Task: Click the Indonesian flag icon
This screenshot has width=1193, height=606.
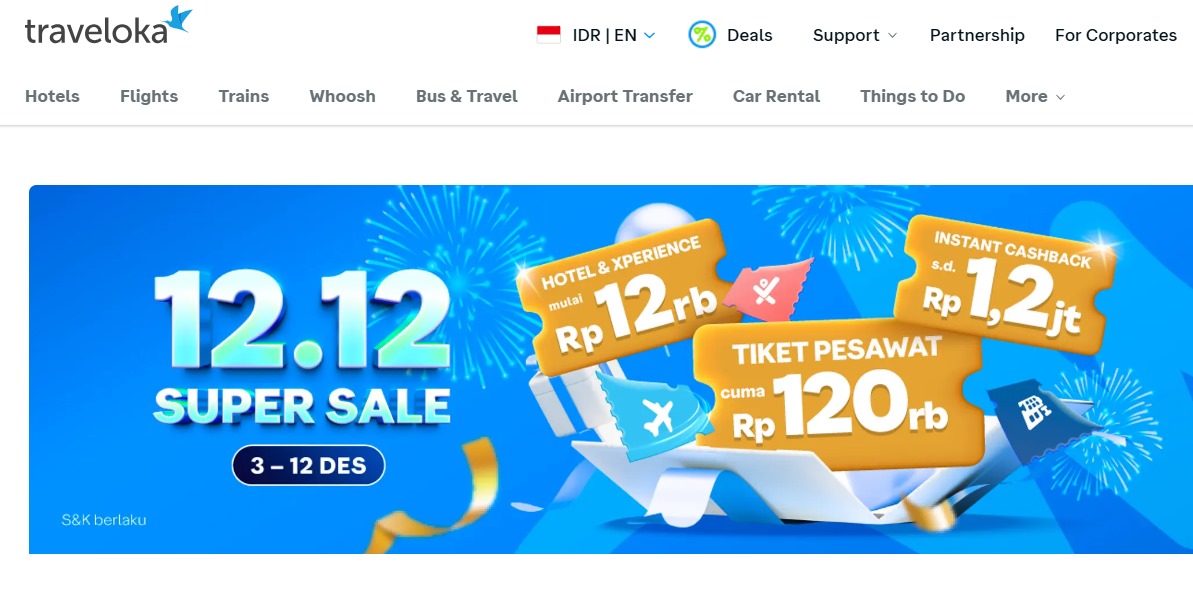Action: [549, 35]
